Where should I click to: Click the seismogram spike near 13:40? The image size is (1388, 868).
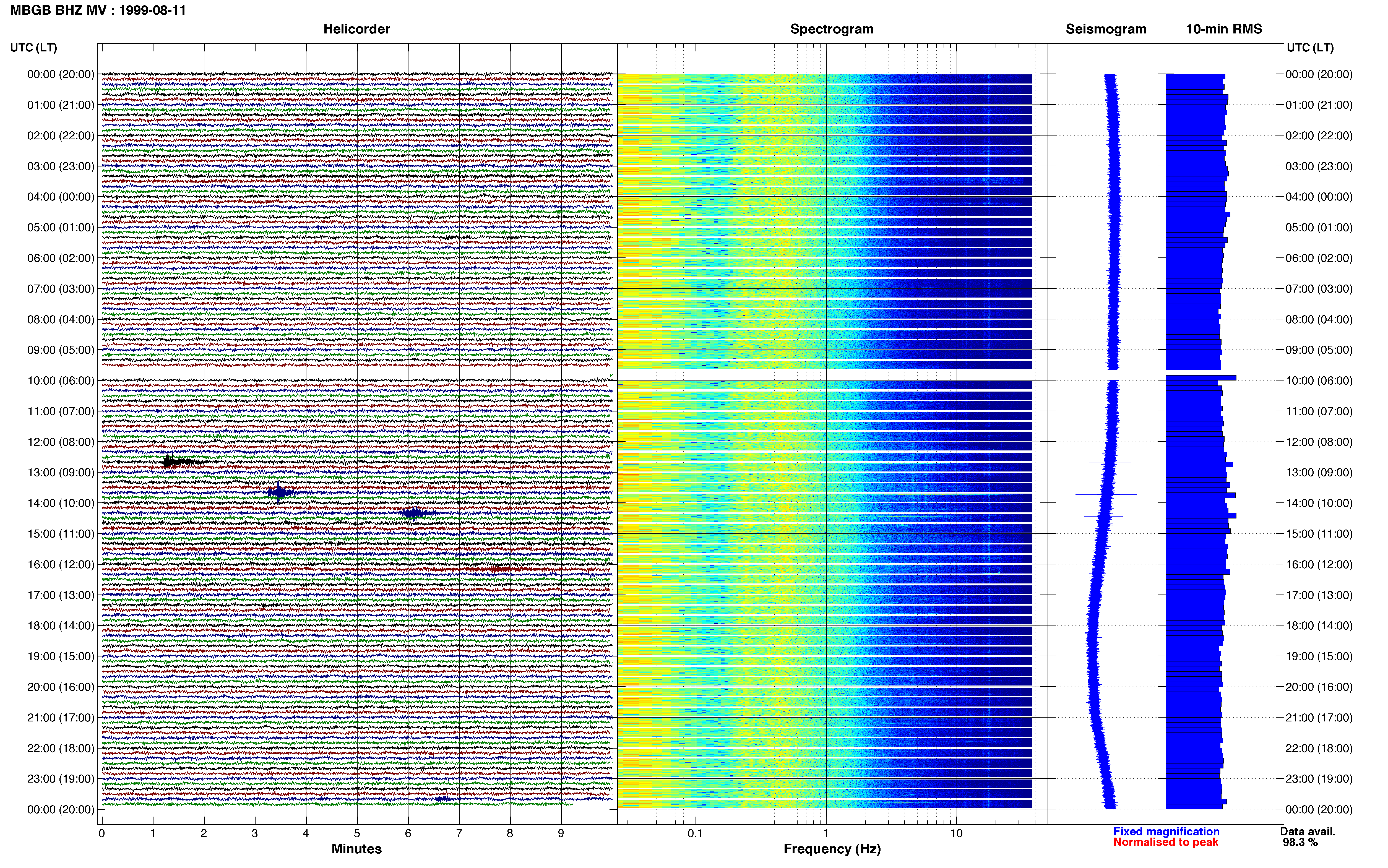(x=1106, y=494)
